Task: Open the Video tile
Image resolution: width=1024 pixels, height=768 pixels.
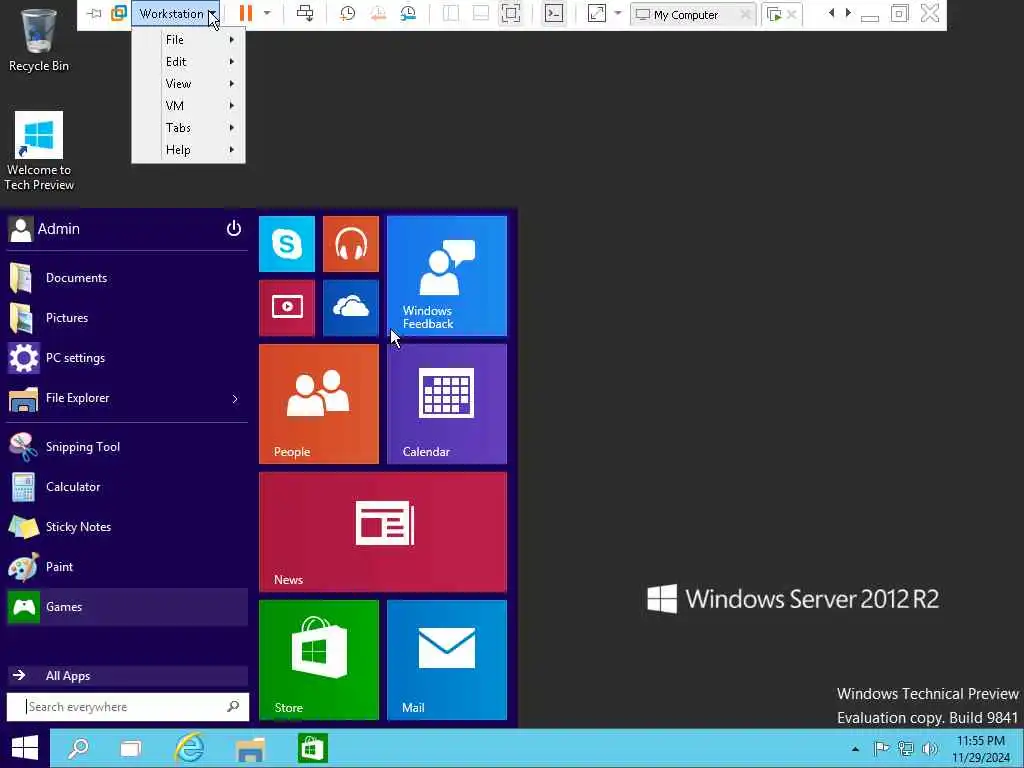Action: 287,308
